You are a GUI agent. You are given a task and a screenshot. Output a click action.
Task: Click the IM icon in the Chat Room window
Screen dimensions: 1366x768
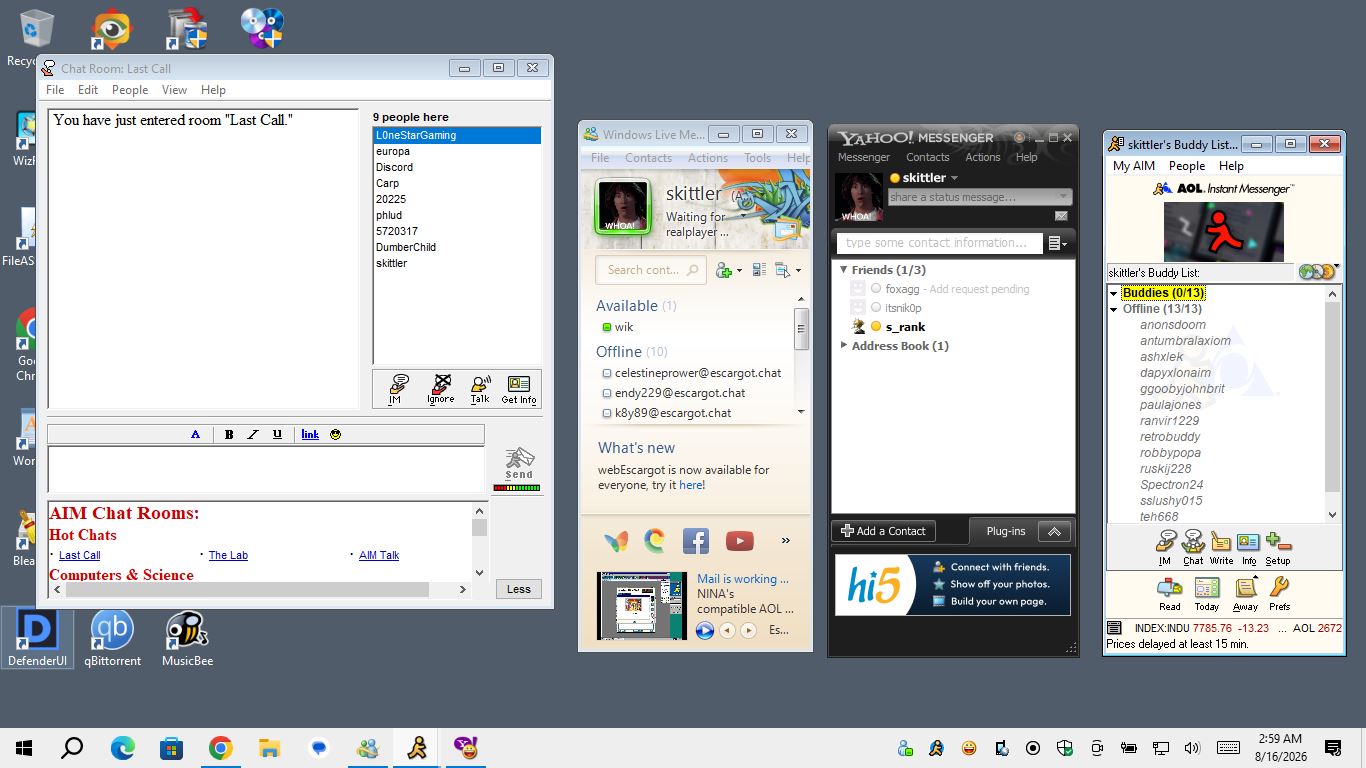(399, 388)
